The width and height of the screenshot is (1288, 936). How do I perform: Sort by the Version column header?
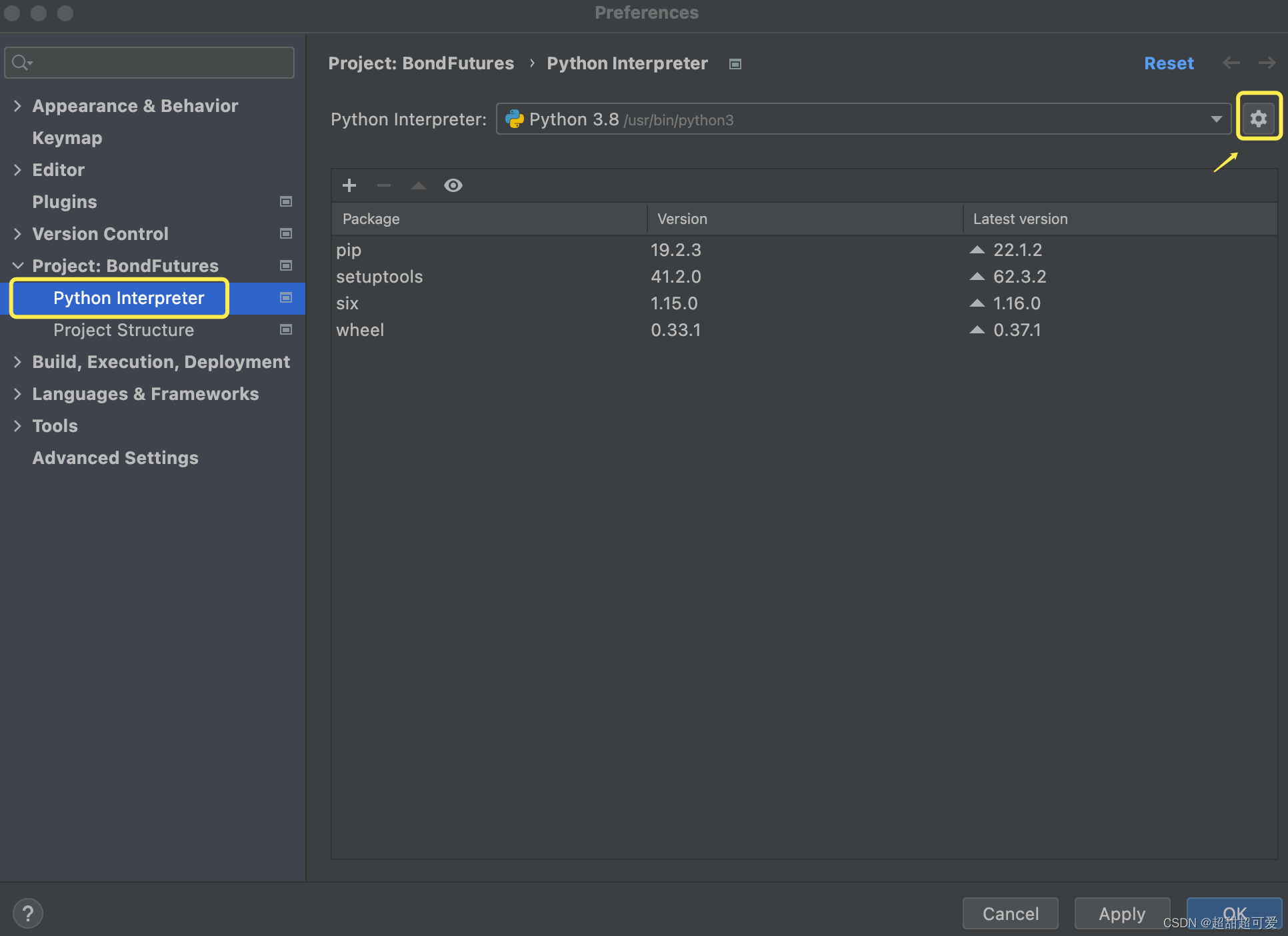point(805,219)
